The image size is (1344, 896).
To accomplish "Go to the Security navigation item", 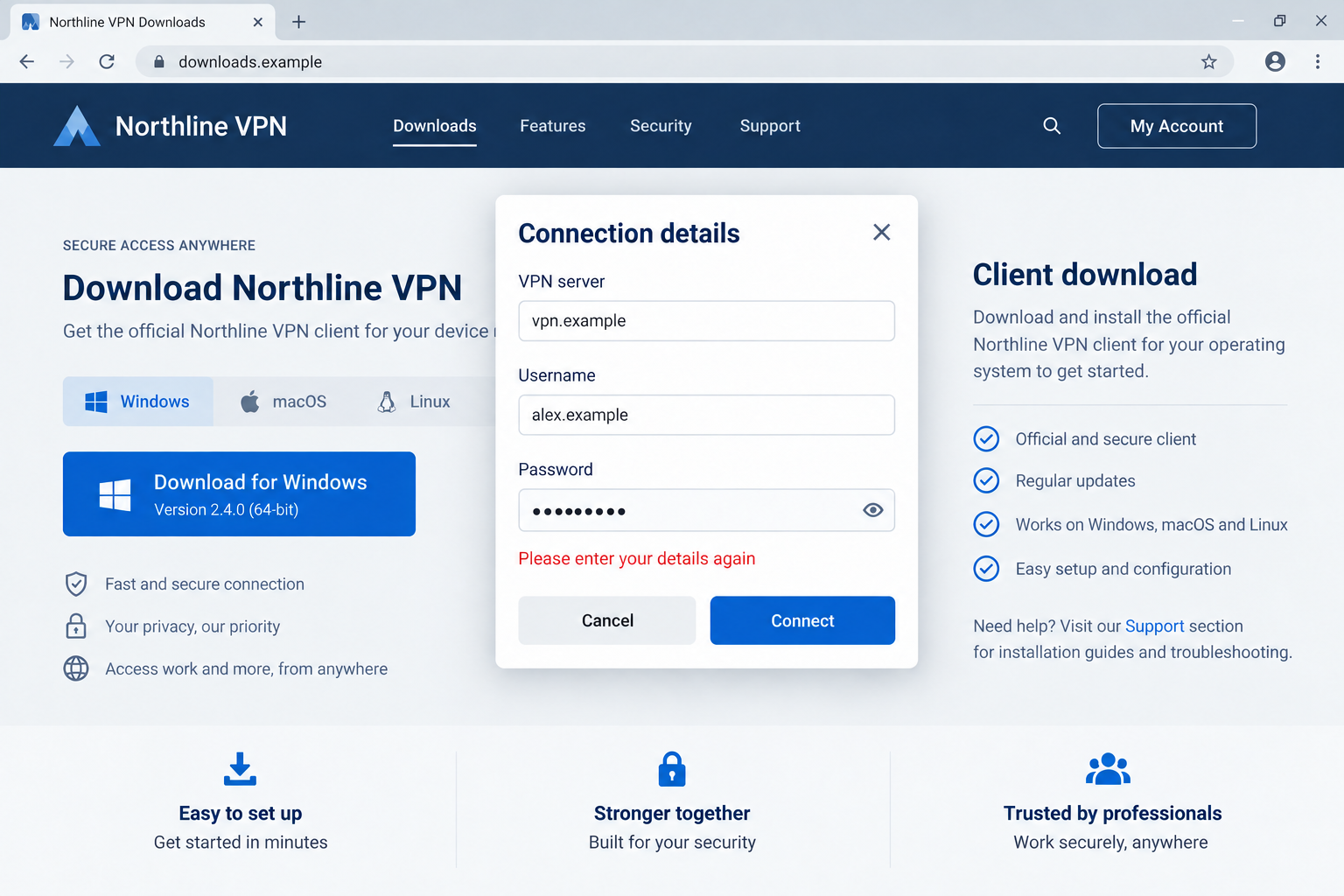I will tap(661, 126).
